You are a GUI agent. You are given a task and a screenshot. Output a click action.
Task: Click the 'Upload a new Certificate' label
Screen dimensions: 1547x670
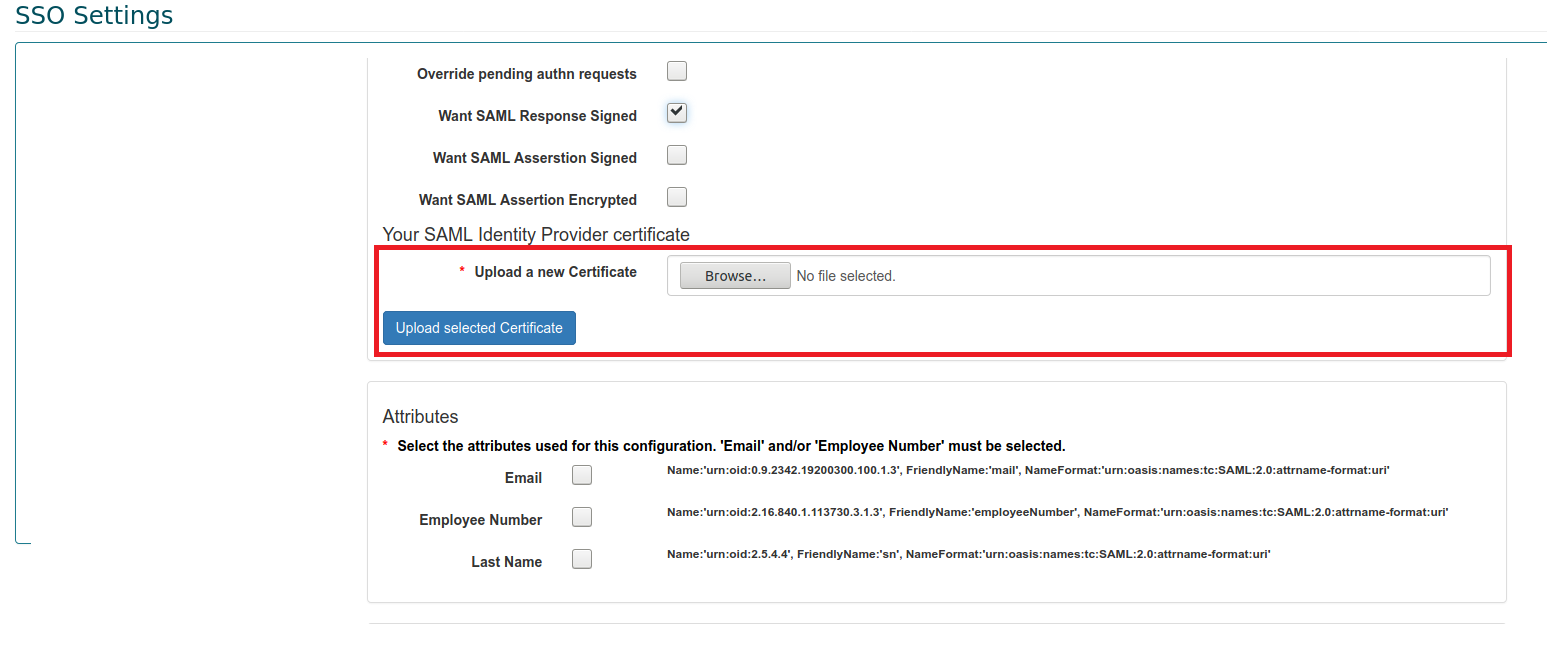[x=555, y=272]
